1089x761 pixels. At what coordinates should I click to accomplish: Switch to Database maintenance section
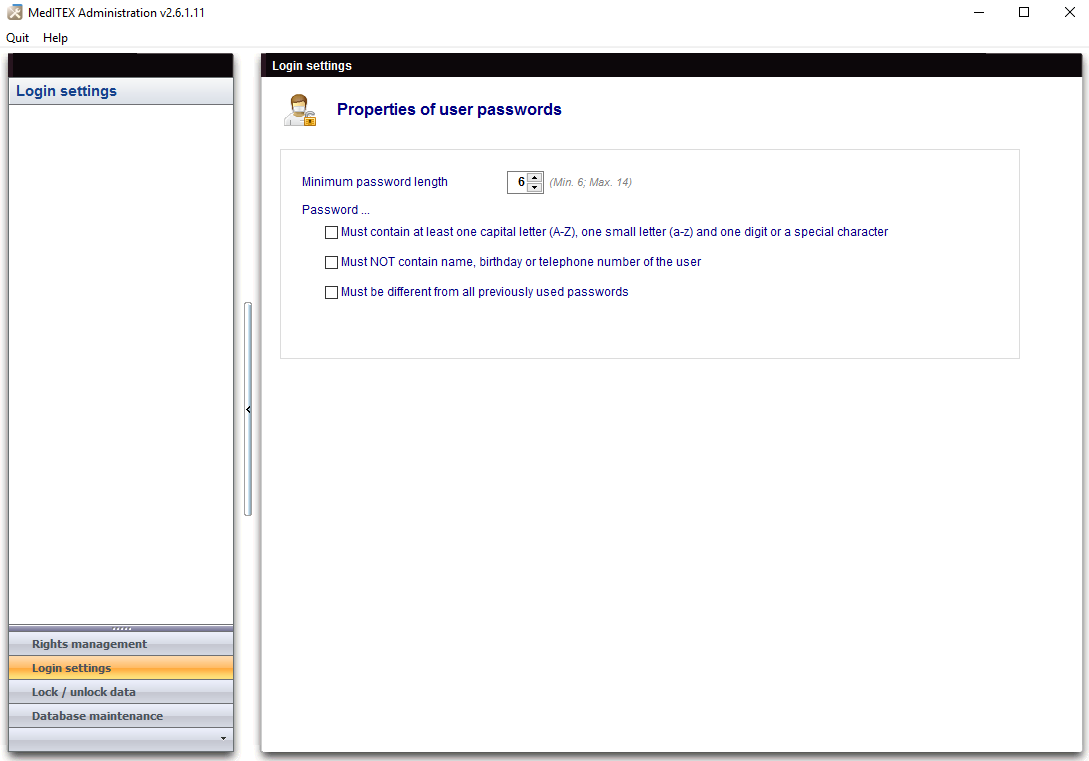click(97, 716)
